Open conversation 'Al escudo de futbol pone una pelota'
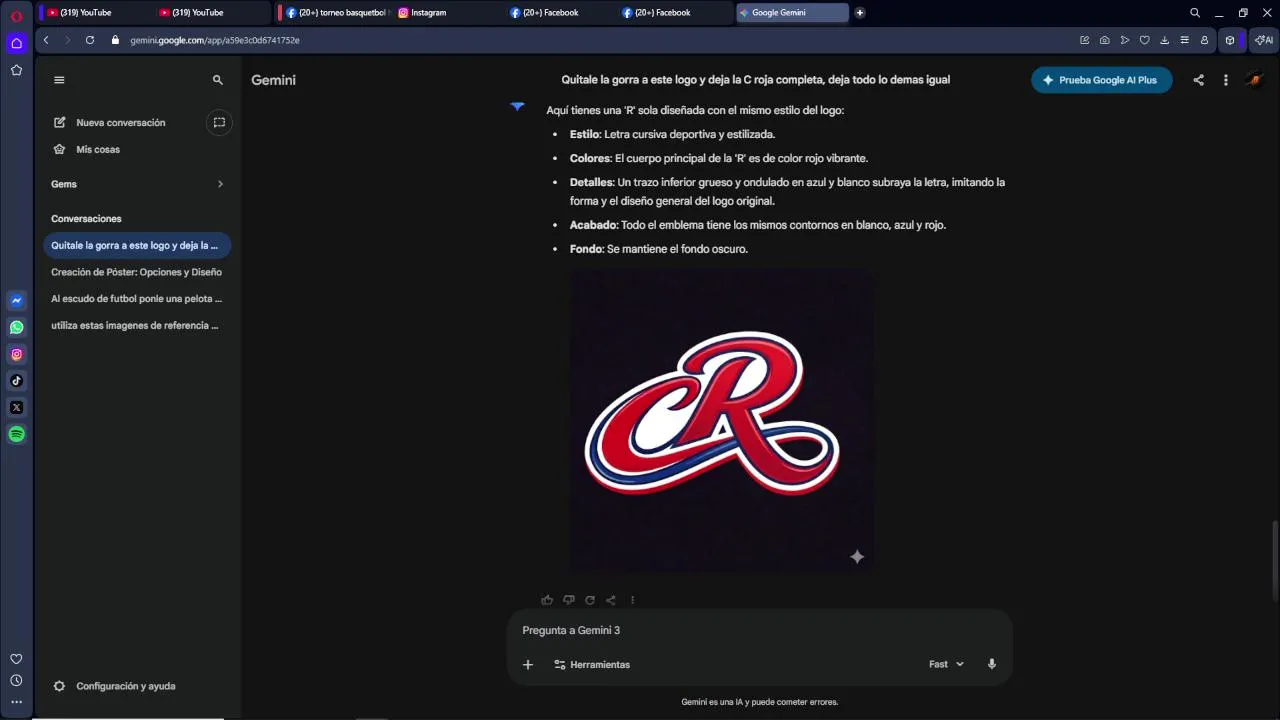The image size is (1280, 720). [x=137, y=298]
